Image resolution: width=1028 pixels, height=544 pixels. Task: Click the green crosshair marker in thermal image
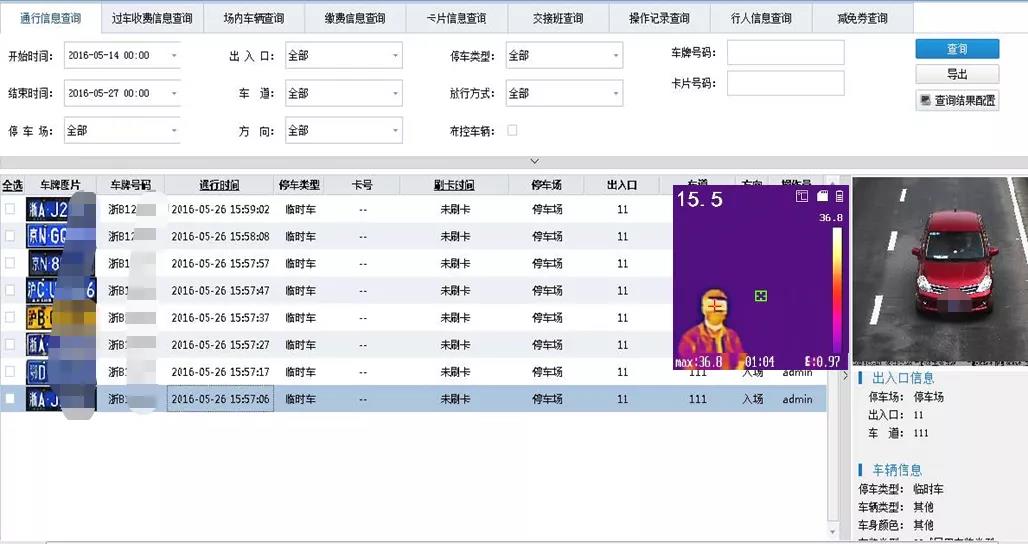tap(760, 296)
